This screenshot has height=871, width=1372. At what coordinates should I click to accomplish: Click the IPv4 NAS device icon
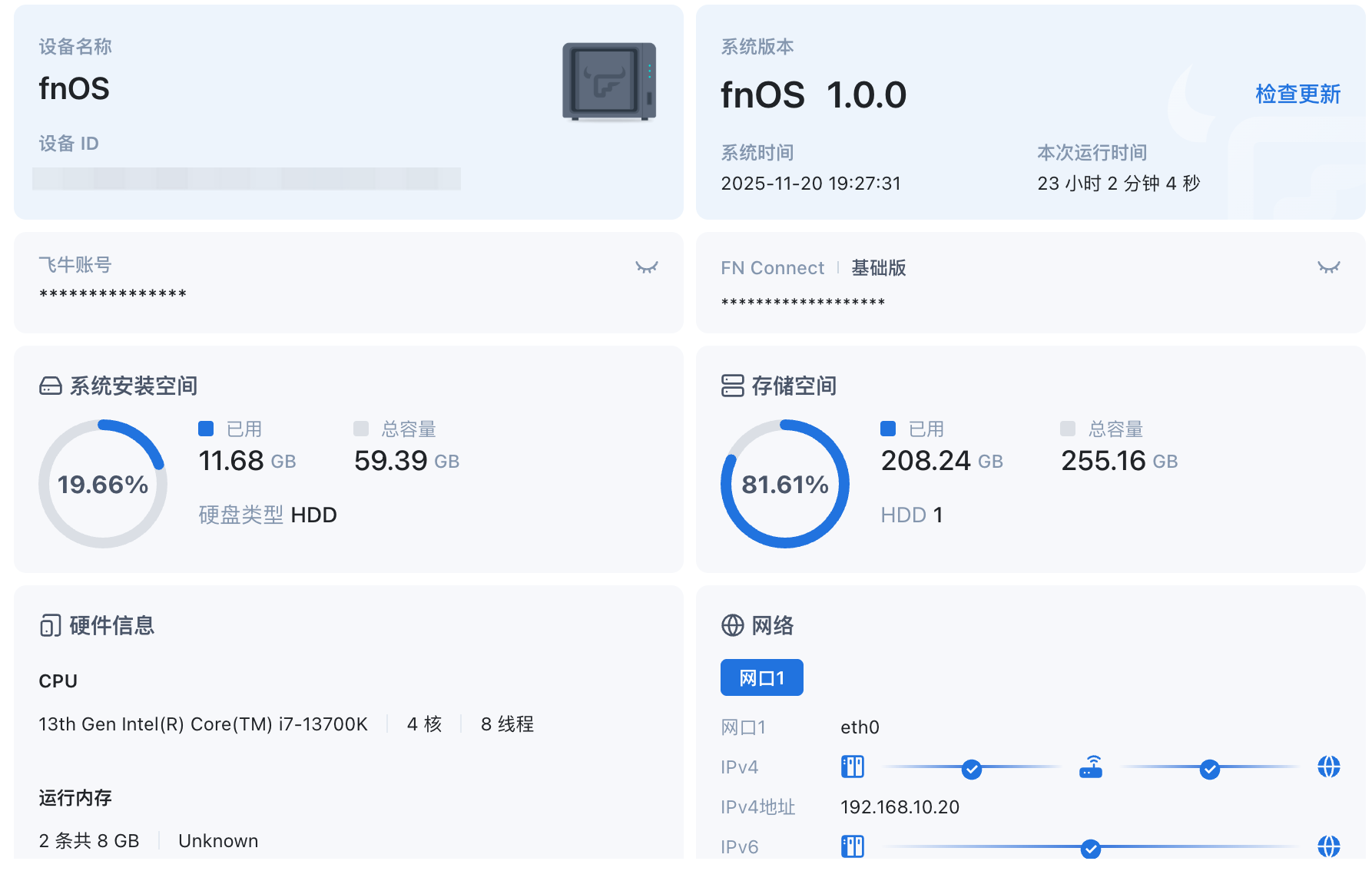(x=853, y=767)
